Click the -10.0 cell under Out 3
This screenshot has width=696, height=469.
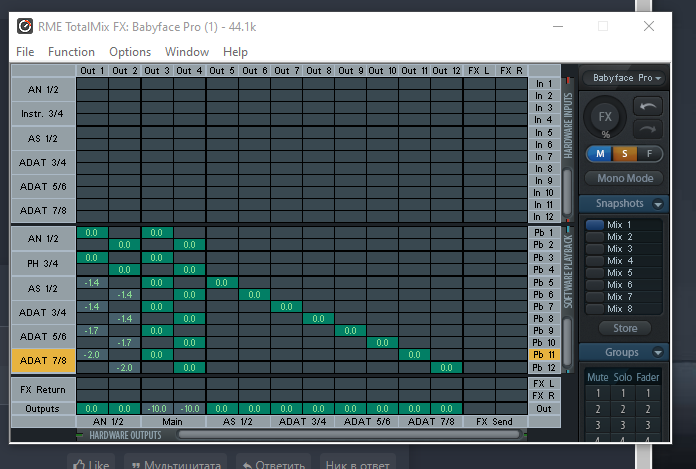[x=157, y=409]
